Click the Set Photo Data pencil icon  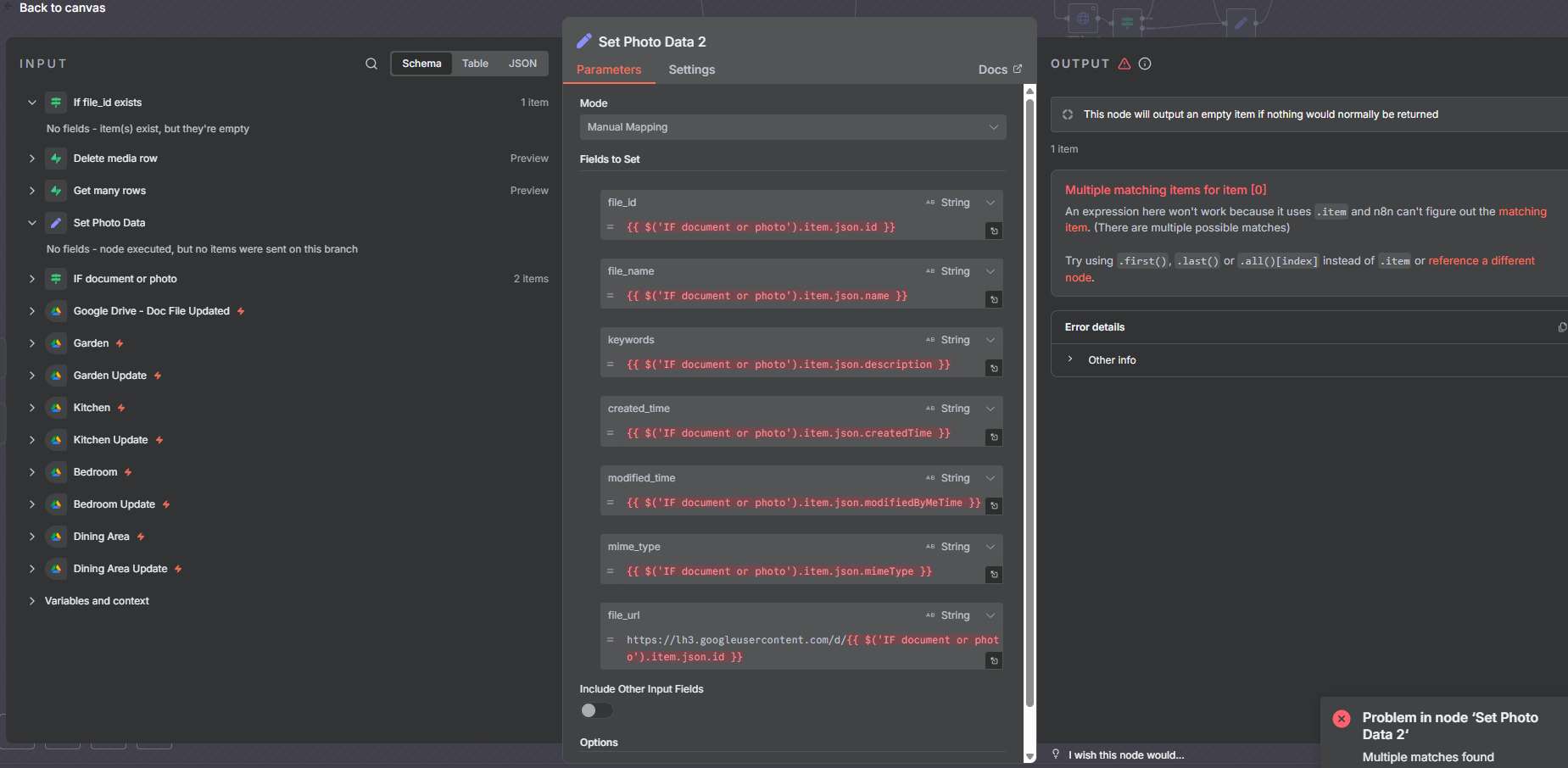[56, 223]
